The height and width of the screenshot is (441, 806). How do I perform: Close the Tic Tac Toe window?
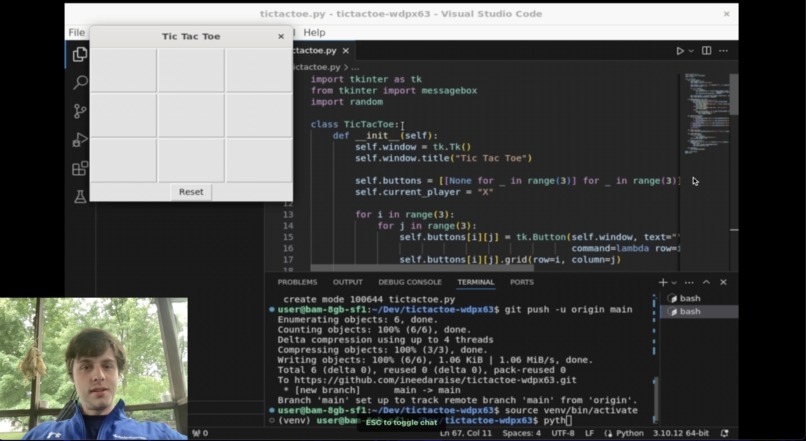click(x=281, y=36)
